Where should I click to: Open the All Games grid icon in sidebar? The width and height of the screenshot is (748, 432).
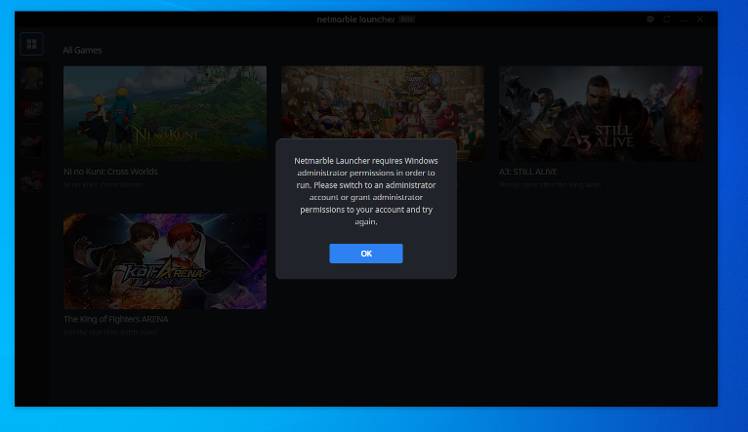tap(32, 44)
